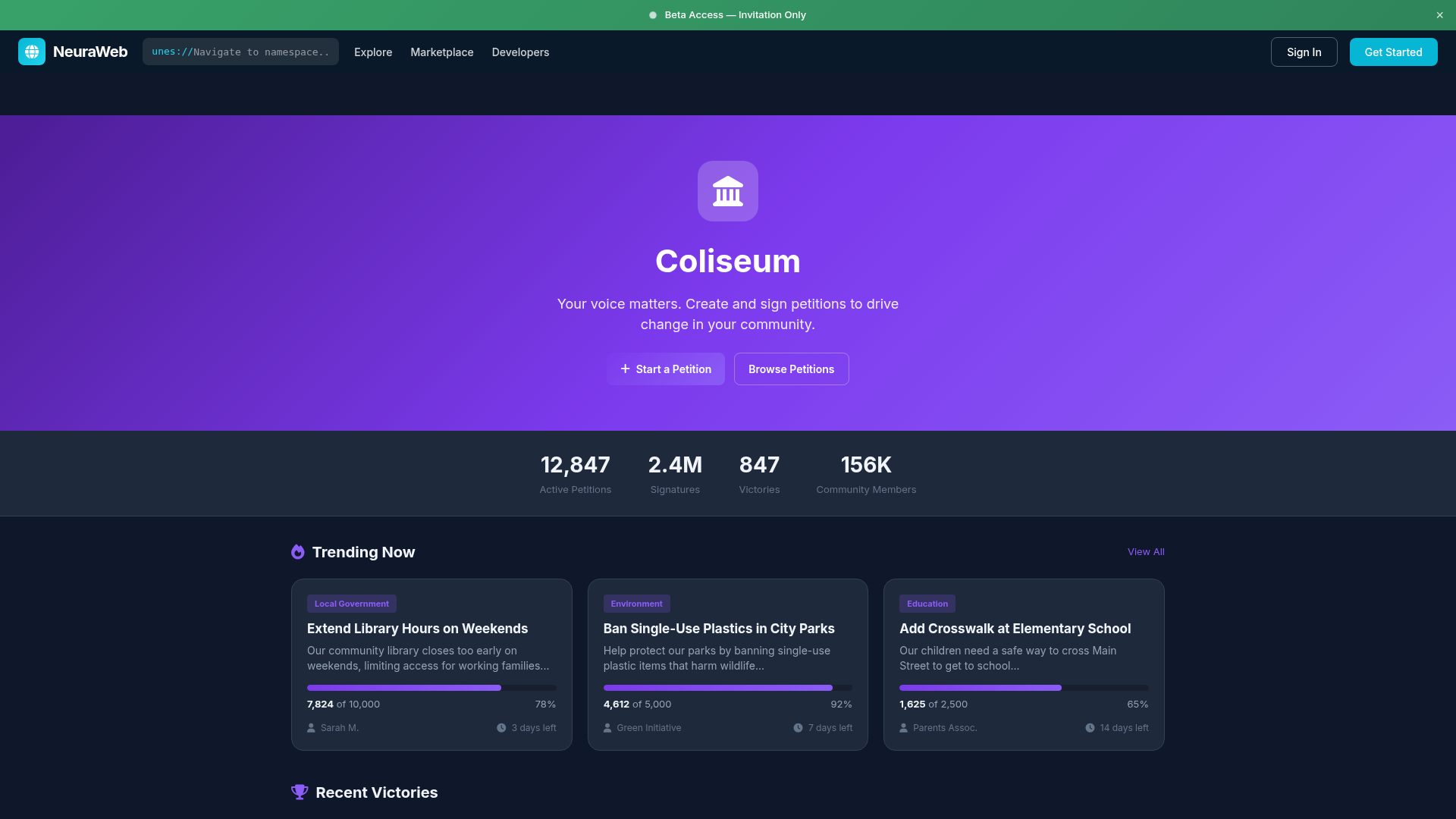Screen dimensions: 1456x819
Task: Open the Explore menu
Action: click(x=373, y=52)
